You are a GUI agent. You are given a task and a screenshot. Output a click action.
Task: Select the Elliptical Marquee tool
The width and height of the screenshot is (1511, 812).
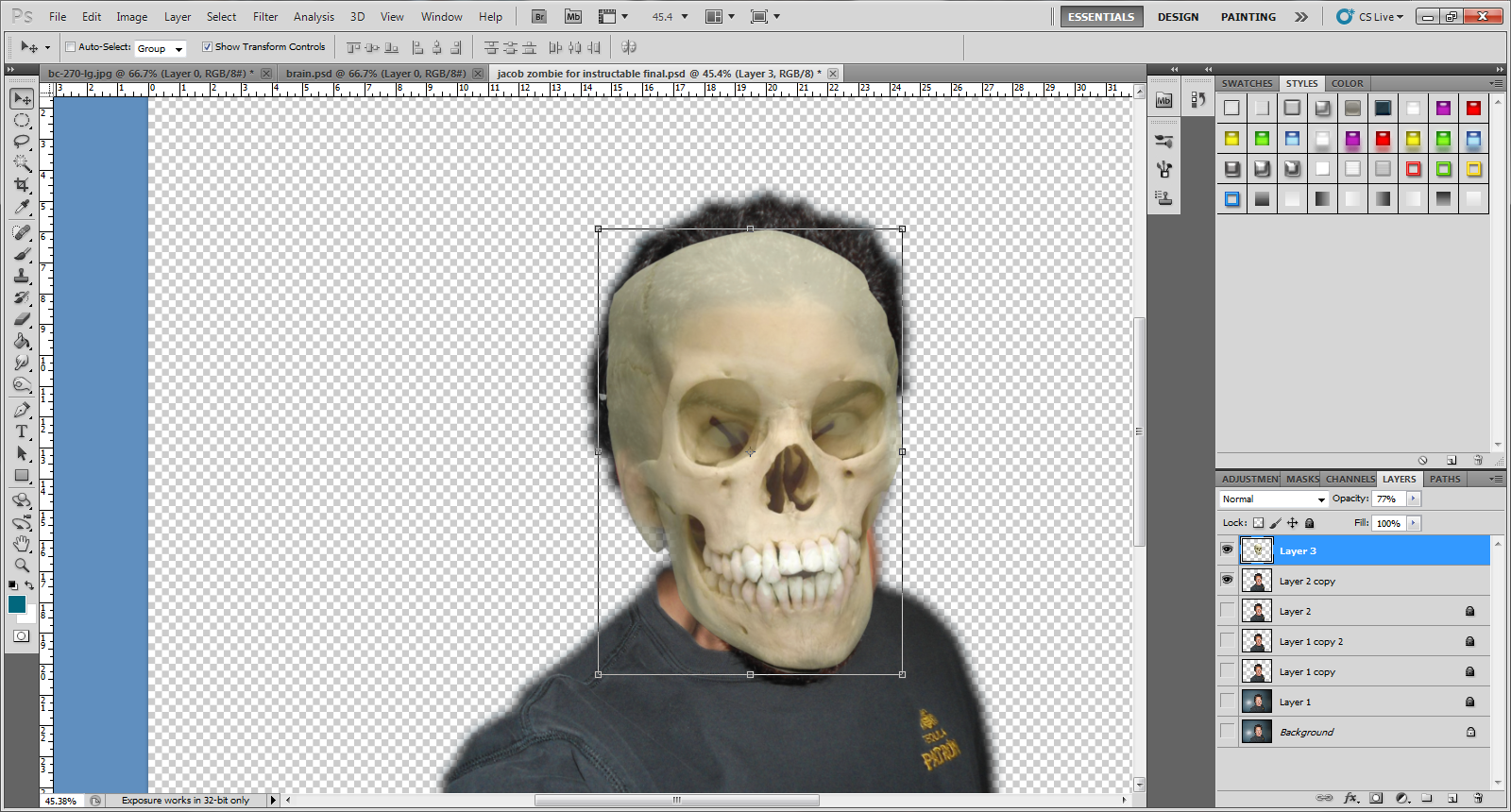(23, 121)
